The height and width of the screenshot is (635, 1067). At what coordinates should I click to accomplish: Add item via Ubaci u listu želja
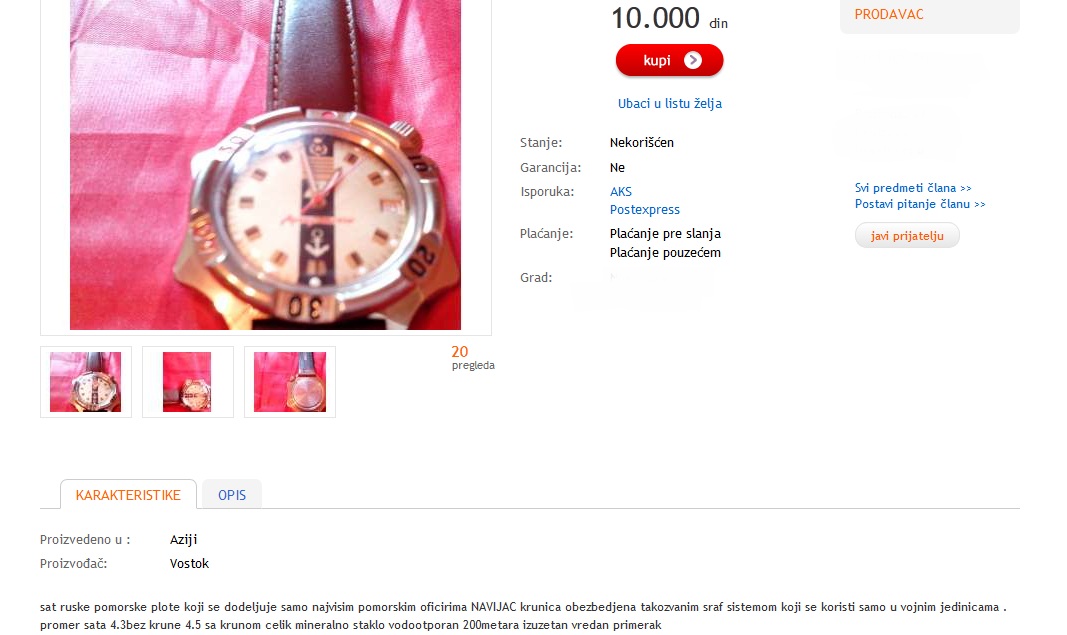tap(670, 103)
